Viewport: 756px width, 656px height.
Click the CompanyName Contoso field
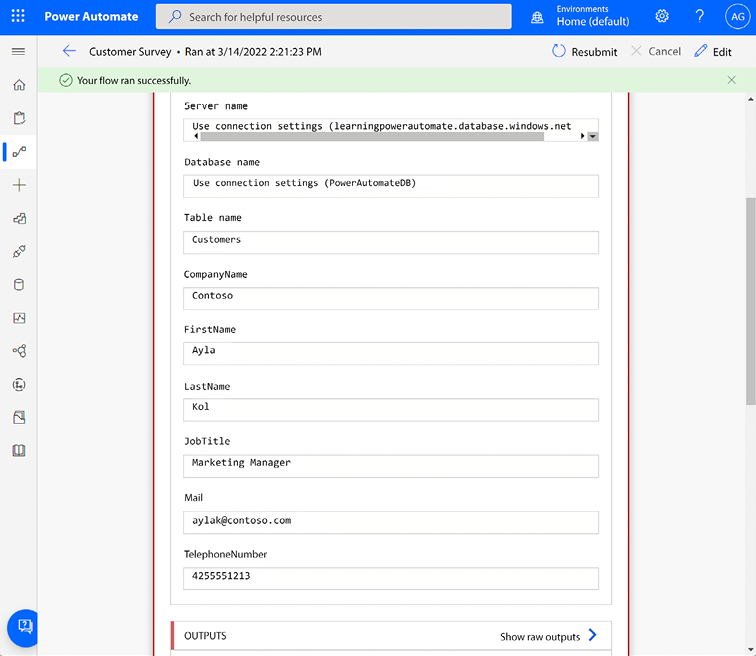point(391,298)
